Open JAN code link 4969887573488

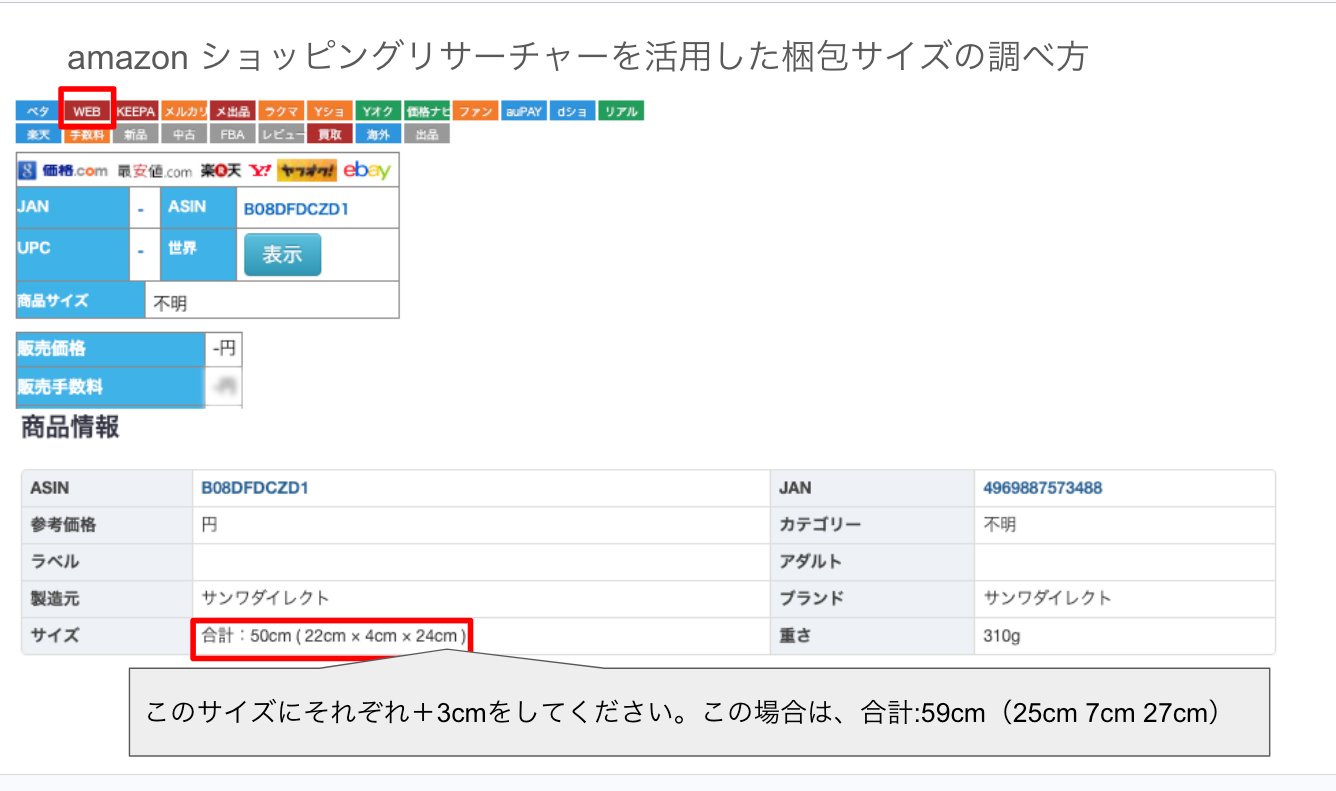point(1043,488)
